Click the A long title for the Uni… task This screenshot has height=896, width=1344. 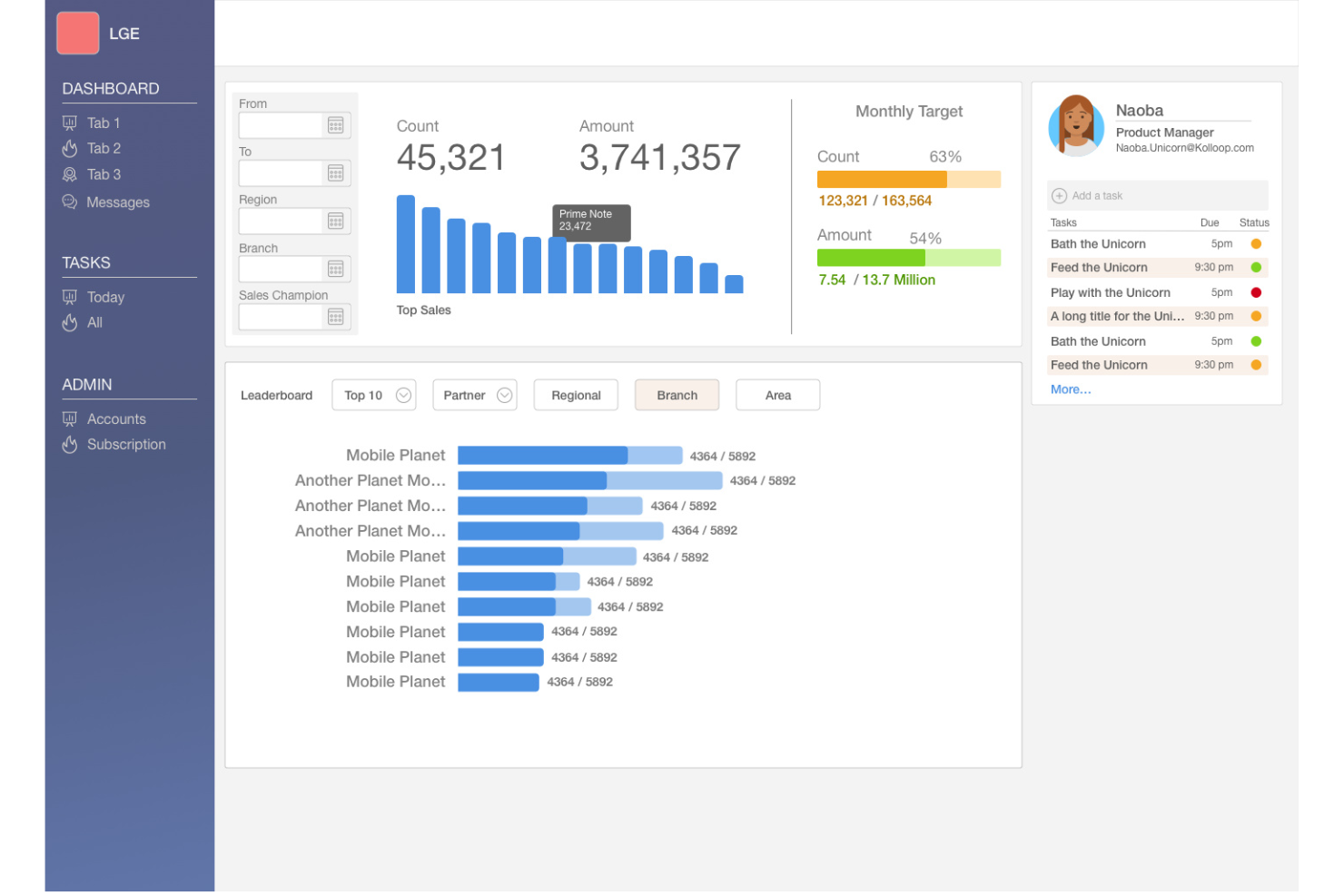(1118, 317)
